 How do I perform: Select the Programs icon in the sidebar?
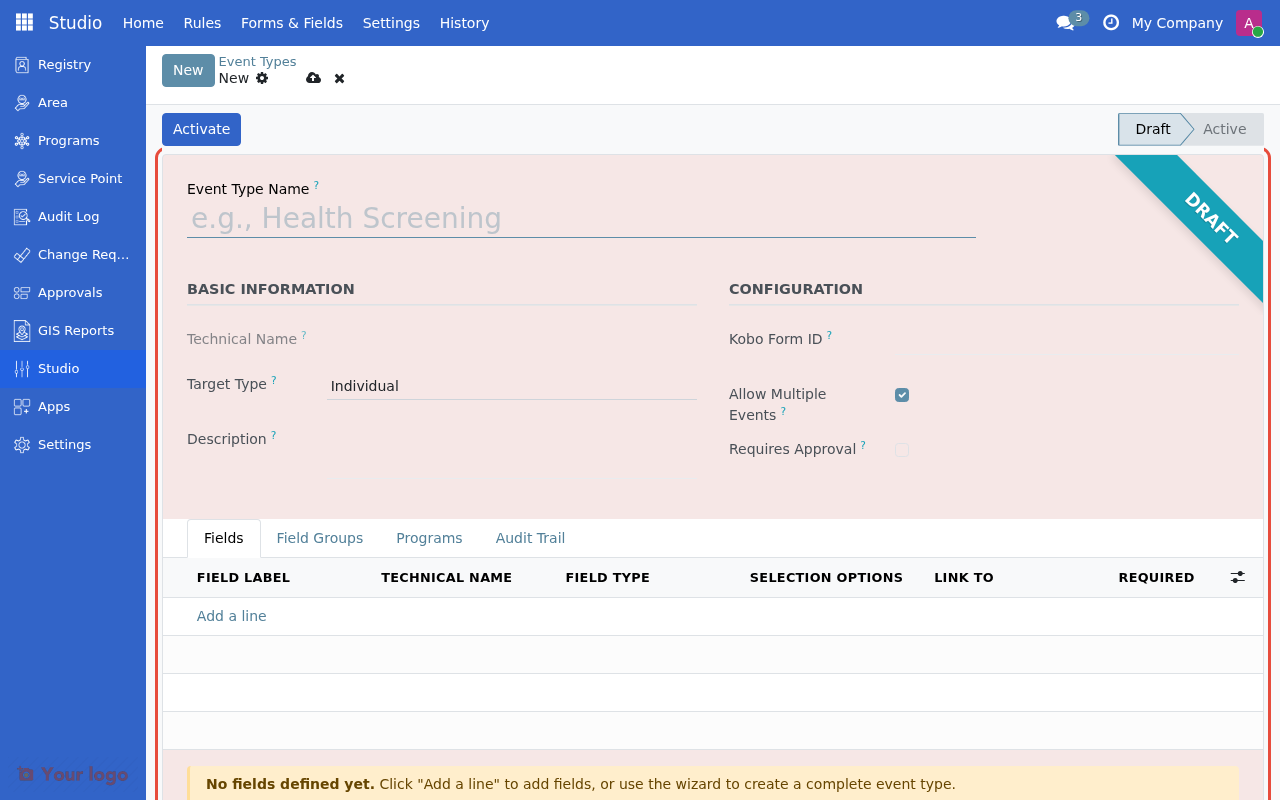click(x=27, y=140)
